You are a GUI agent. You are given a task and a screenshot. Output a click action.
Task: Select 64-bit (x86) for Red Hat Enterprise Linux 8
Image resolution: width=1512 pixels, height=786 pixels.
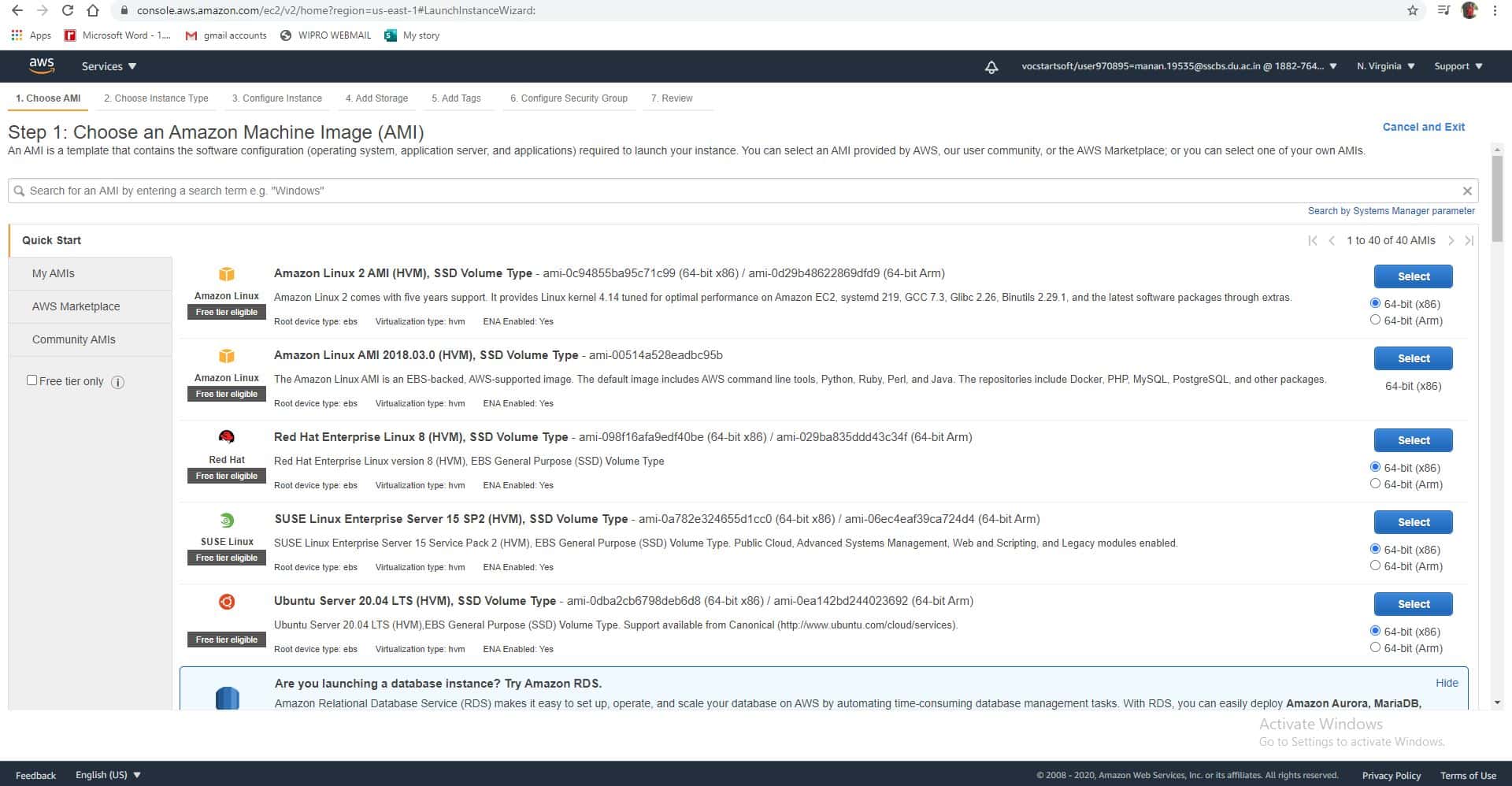(1375, 467)
